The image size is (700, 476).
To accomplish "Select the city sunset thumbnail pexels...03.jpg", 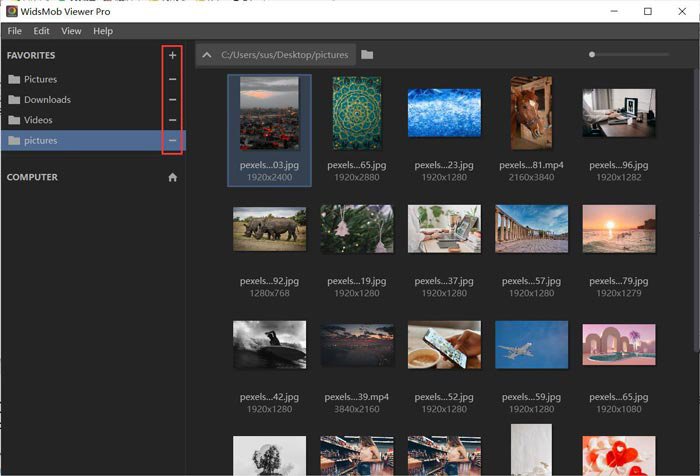I will (x=270, y=113).
